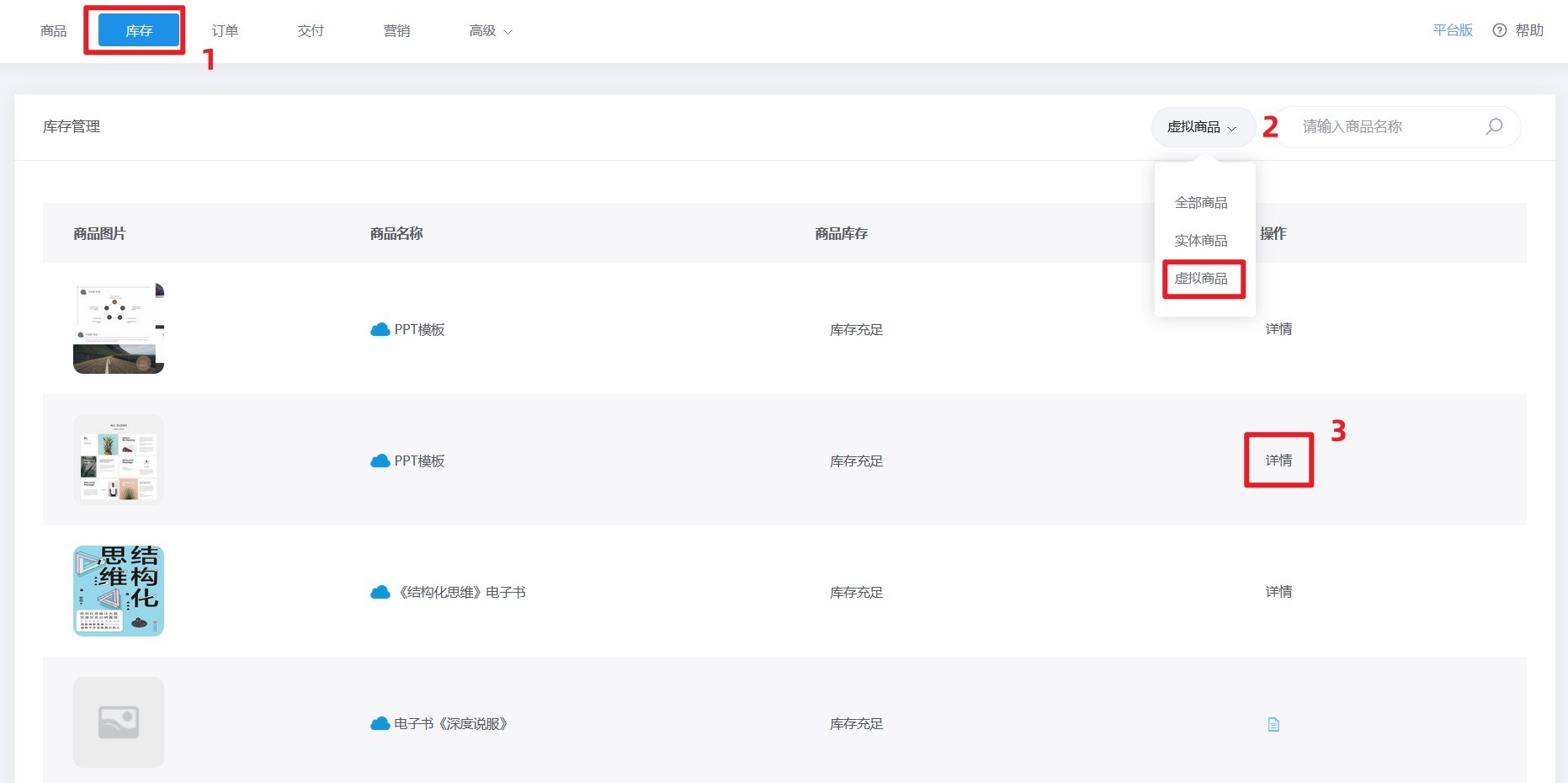Screen dimensions: 1568x783
Task: Select 全部商品 from the dropdown list
Action: pyautogui.click(x=1201, y=202)
